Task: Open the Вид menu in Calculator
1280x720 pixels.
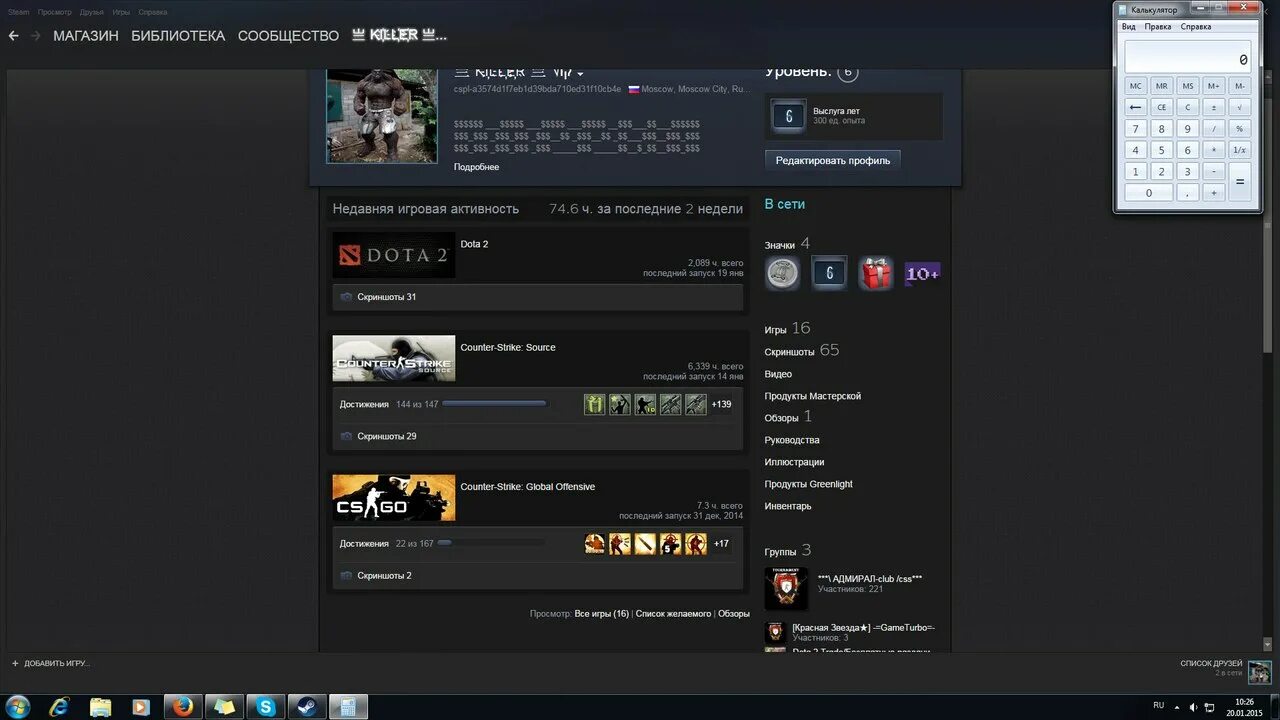Action: click(1128, 27)
